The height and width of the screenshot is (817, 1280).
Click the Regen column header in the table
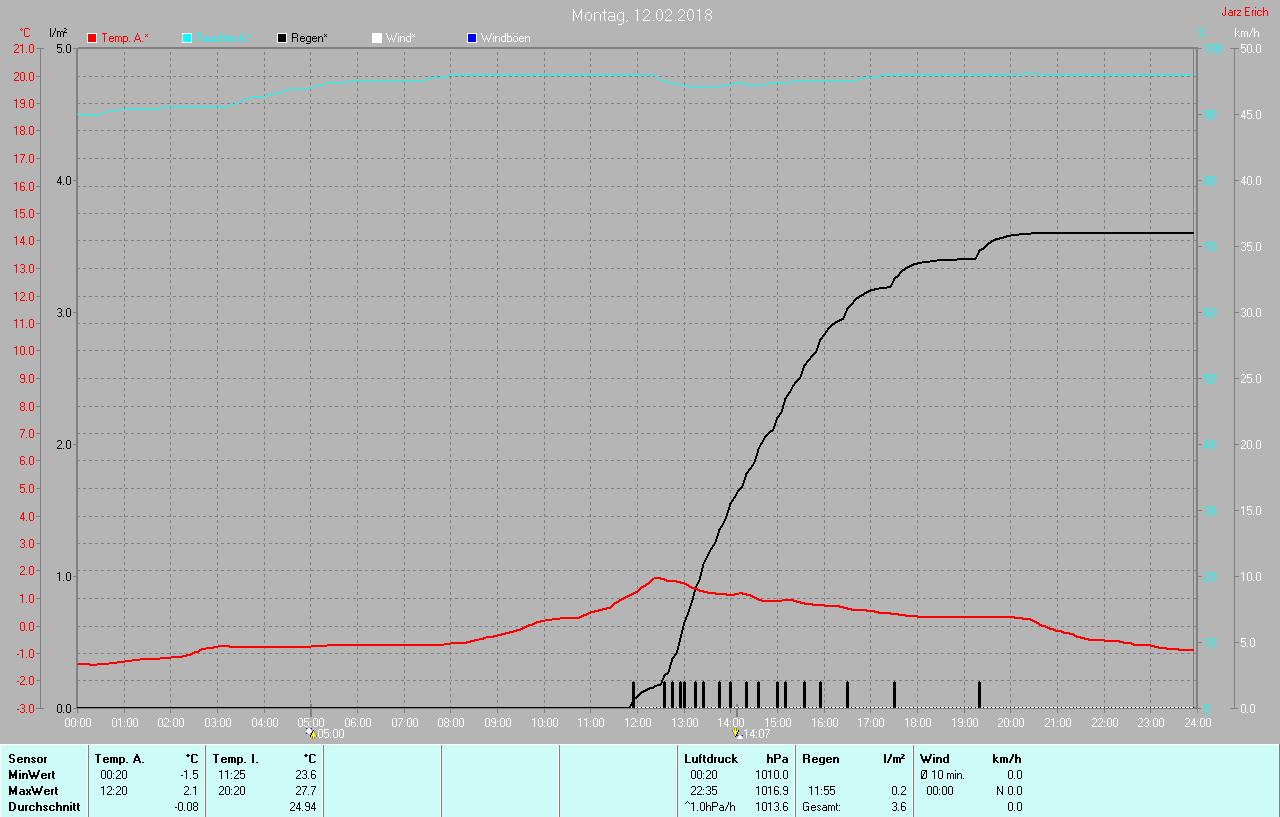coord(821,759)
